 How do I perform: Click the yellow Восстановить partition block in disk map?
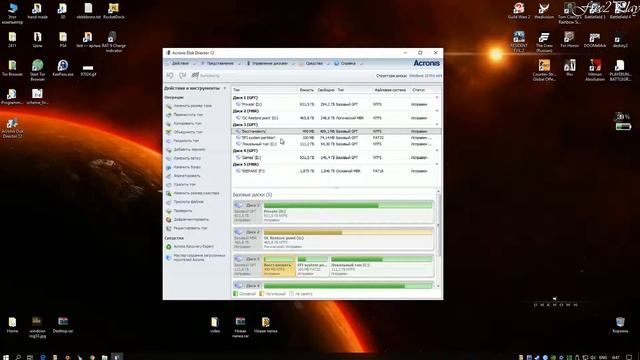(279, 266)
